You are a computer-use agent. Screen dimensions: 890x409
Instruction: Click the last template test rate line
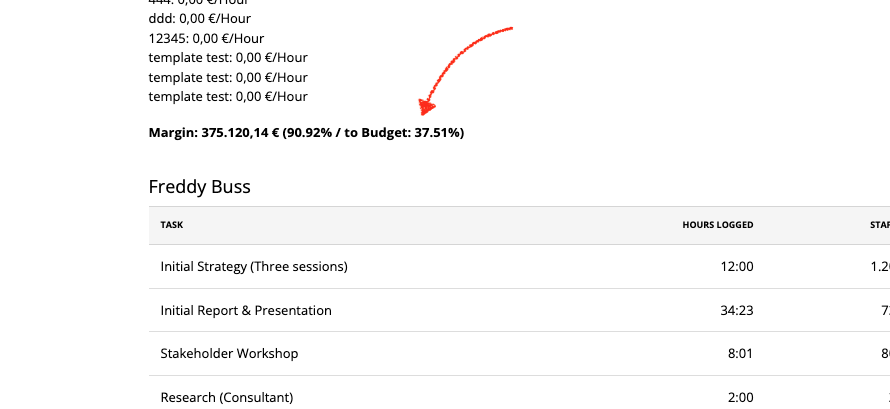tap(228, 96)
